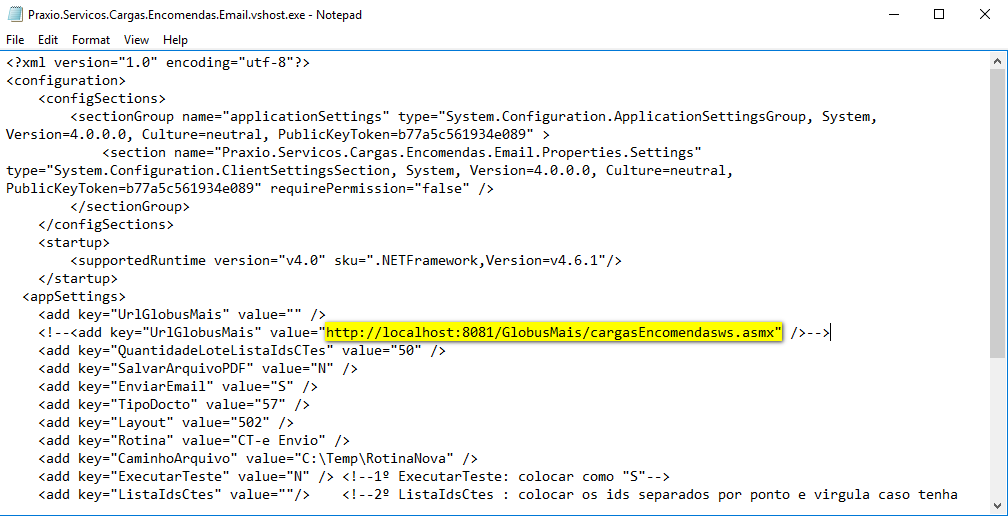The image size is (1008, 516).
Task: Click the SalvarArquivoPDF value="N" line
Action: [198, 369]
